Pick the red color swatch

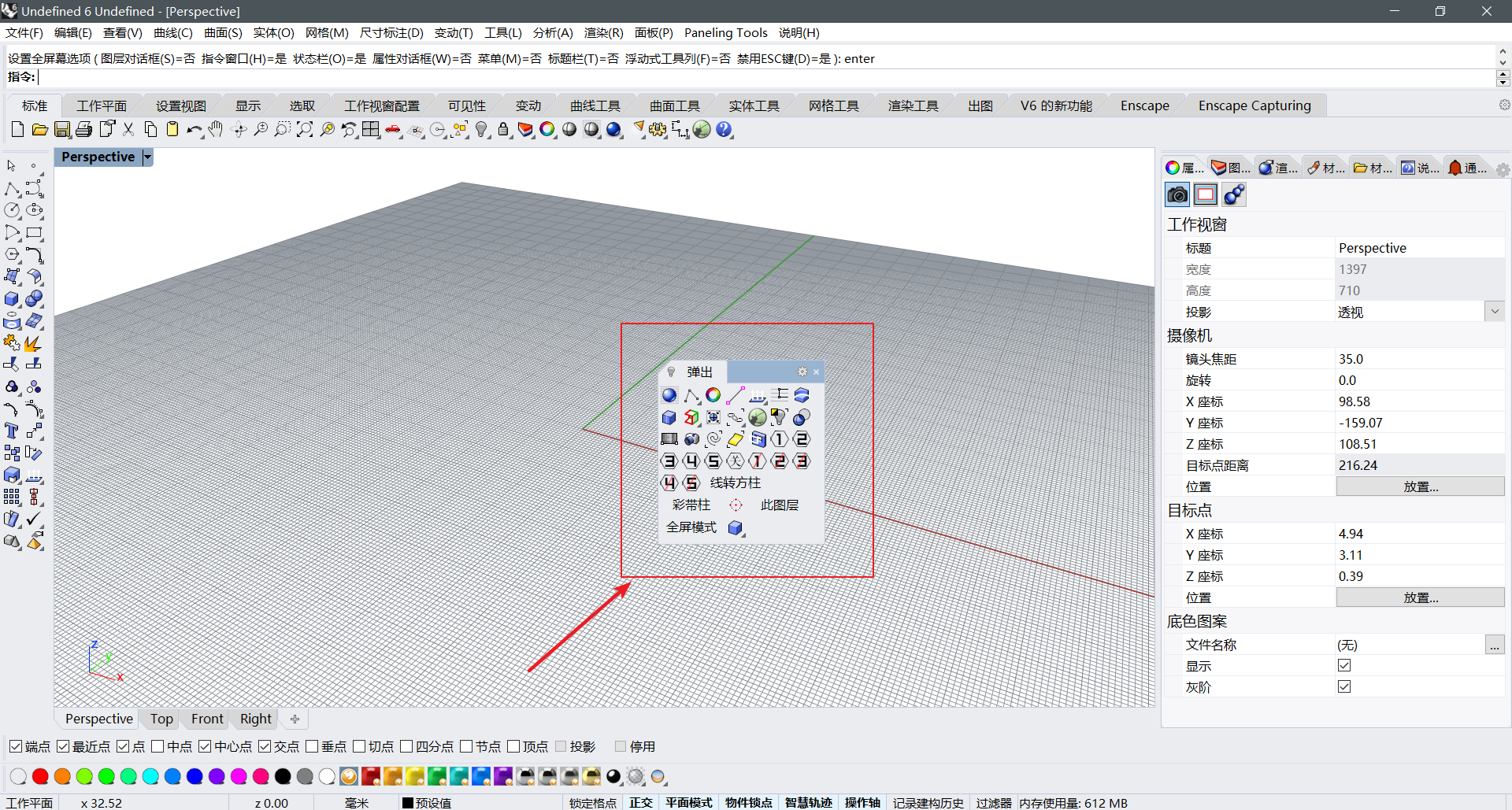coord(40,777)
